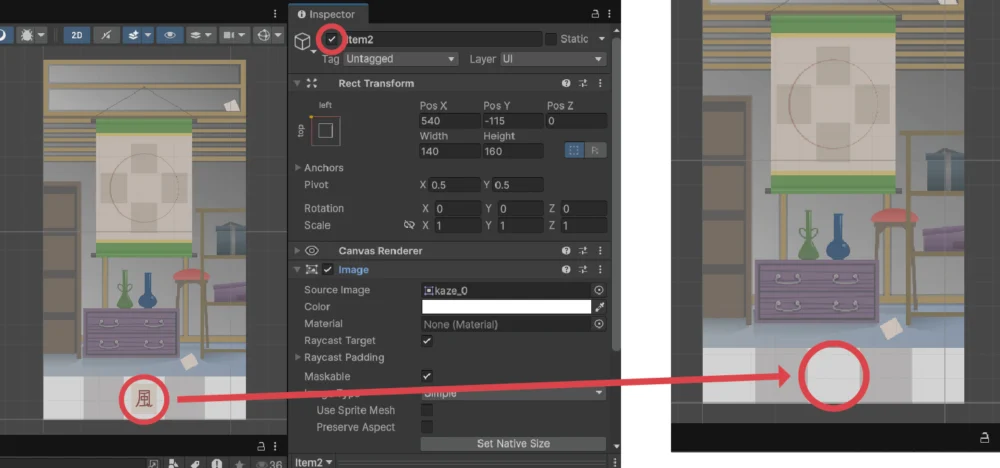Toggle the 2D scene view mode
The height and width of the screenshot is (468, 1000).
pos(77,34)
